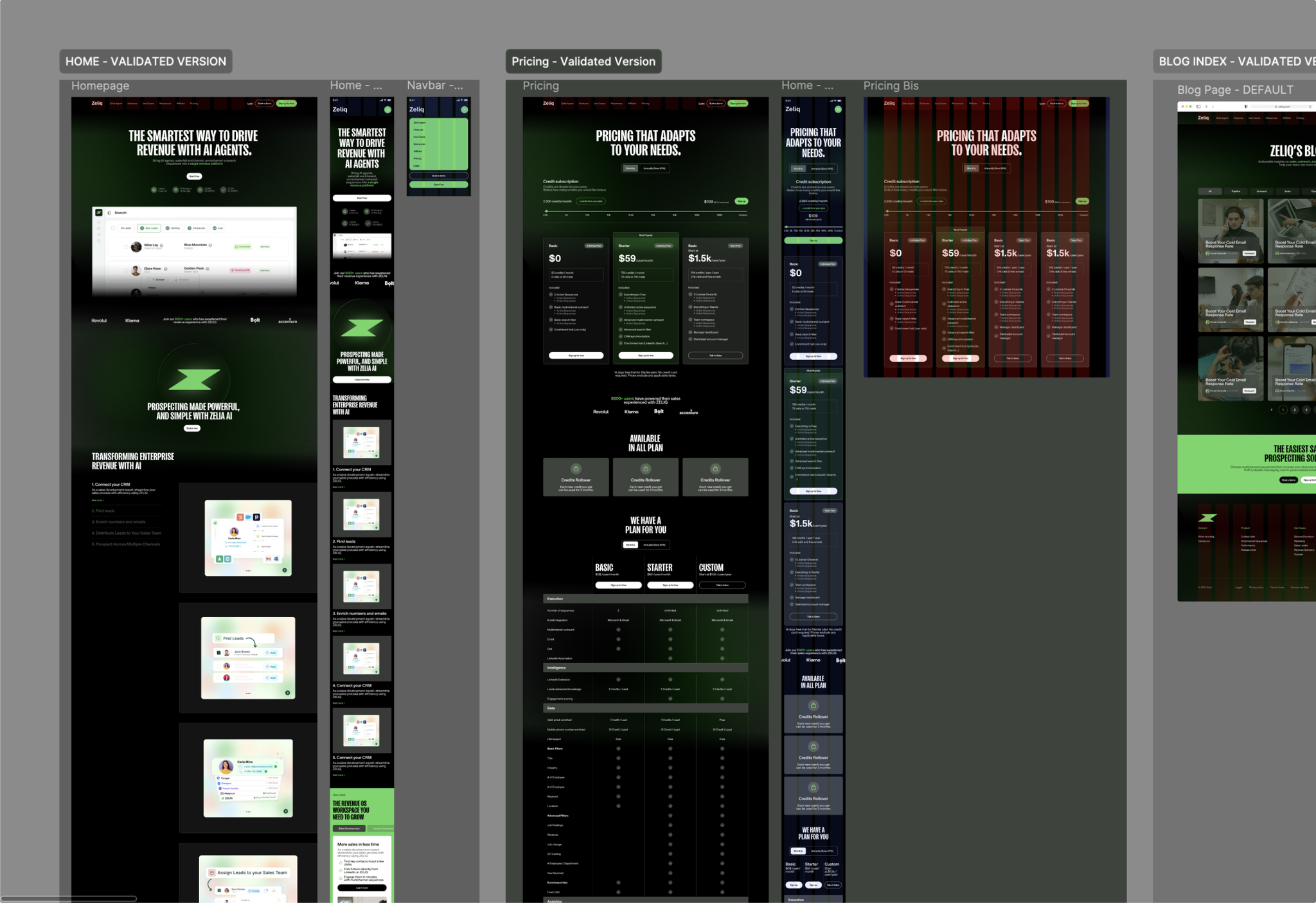Click the large green Z emblem in mobile Home frame
Image resolution: width=1316 pixels, height=903 pixels.
(361, 328)
